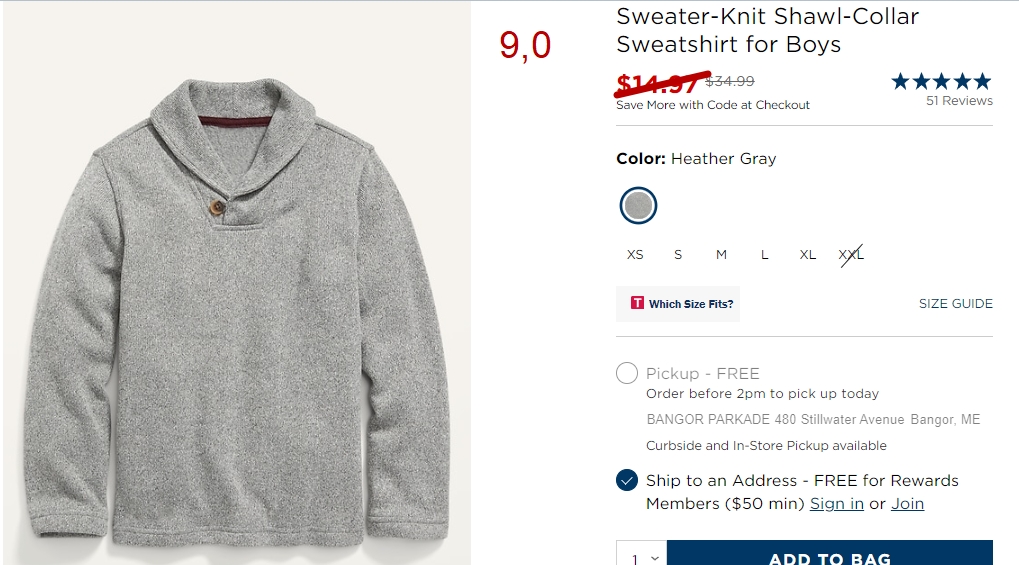Viewport: 1019px width, 565px height.
Task: Click the chevron in the quantity box
Action: coord(655,558)
